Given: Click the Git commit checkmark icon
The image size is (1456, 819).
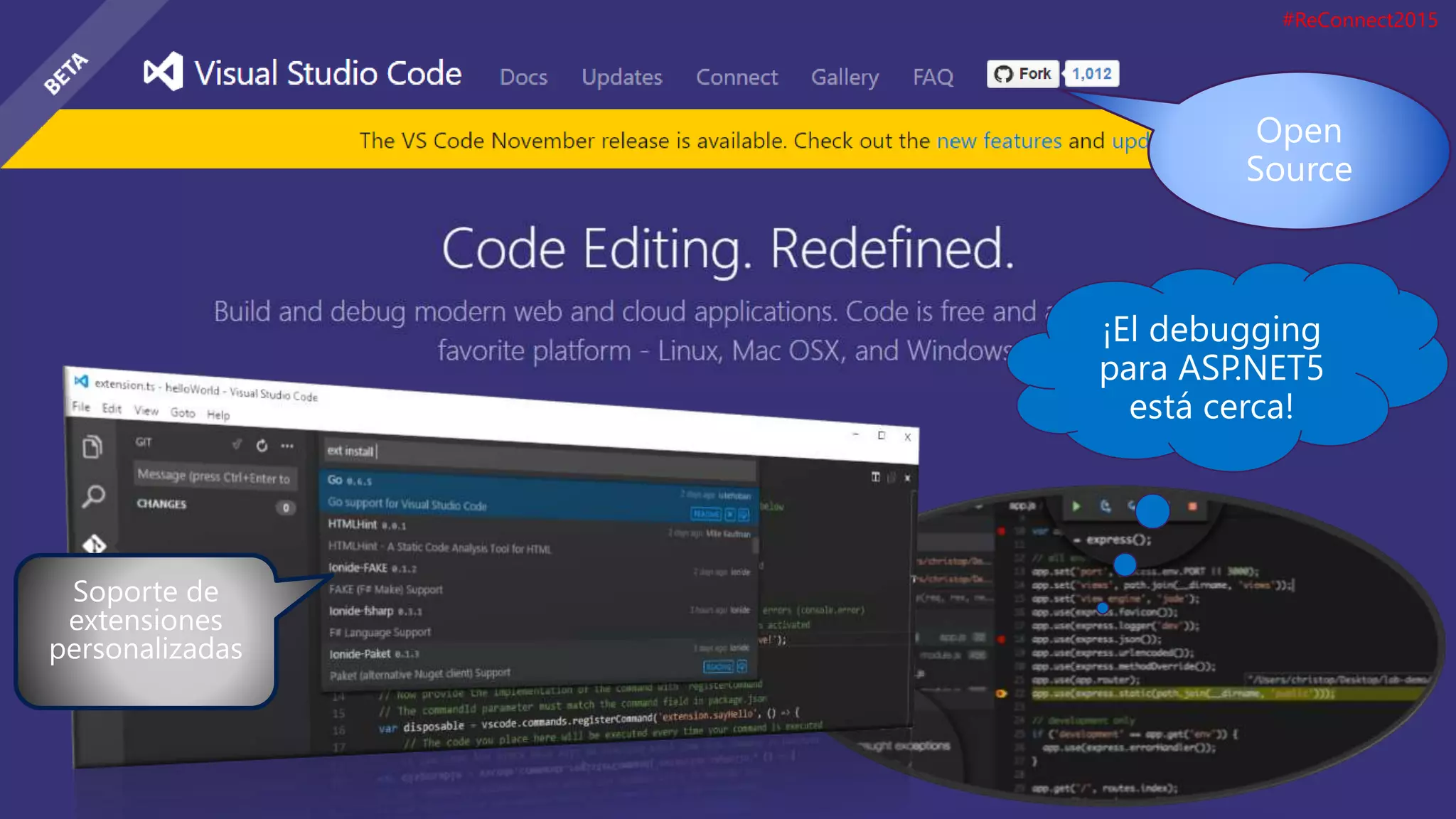Looking at the screenshot, I should click(237, 444).
